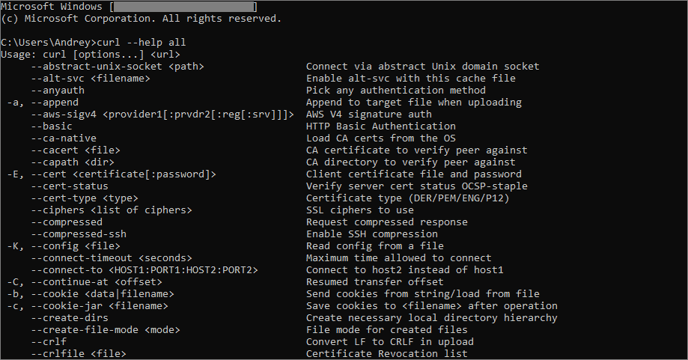Click the --anyauth option text
This screenshot has height=360, width=688.
point(58,90)
